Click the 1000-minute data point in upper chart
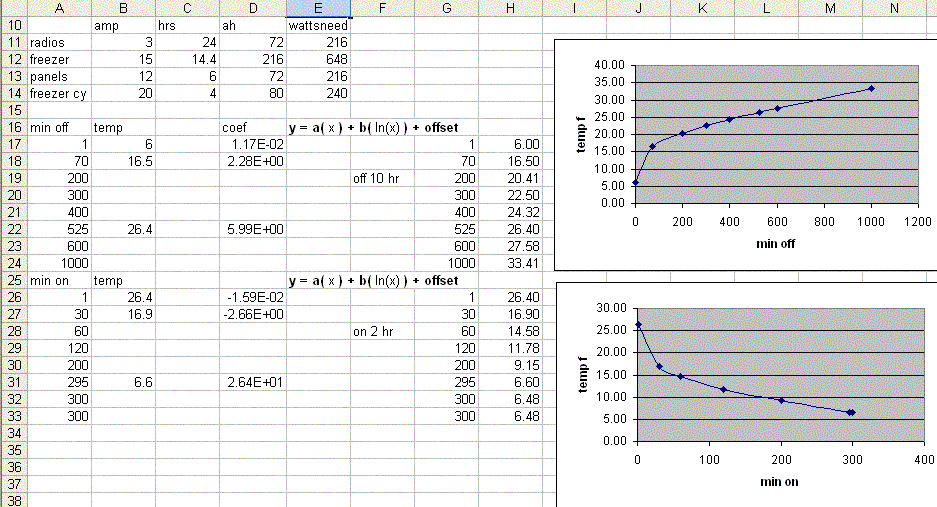The image size is (937, 507). click(871, 88)
